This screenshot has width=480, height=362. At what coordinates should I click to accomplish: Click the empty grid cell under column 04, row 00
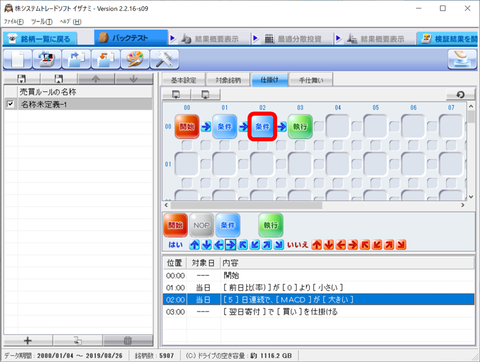(338, 127)
